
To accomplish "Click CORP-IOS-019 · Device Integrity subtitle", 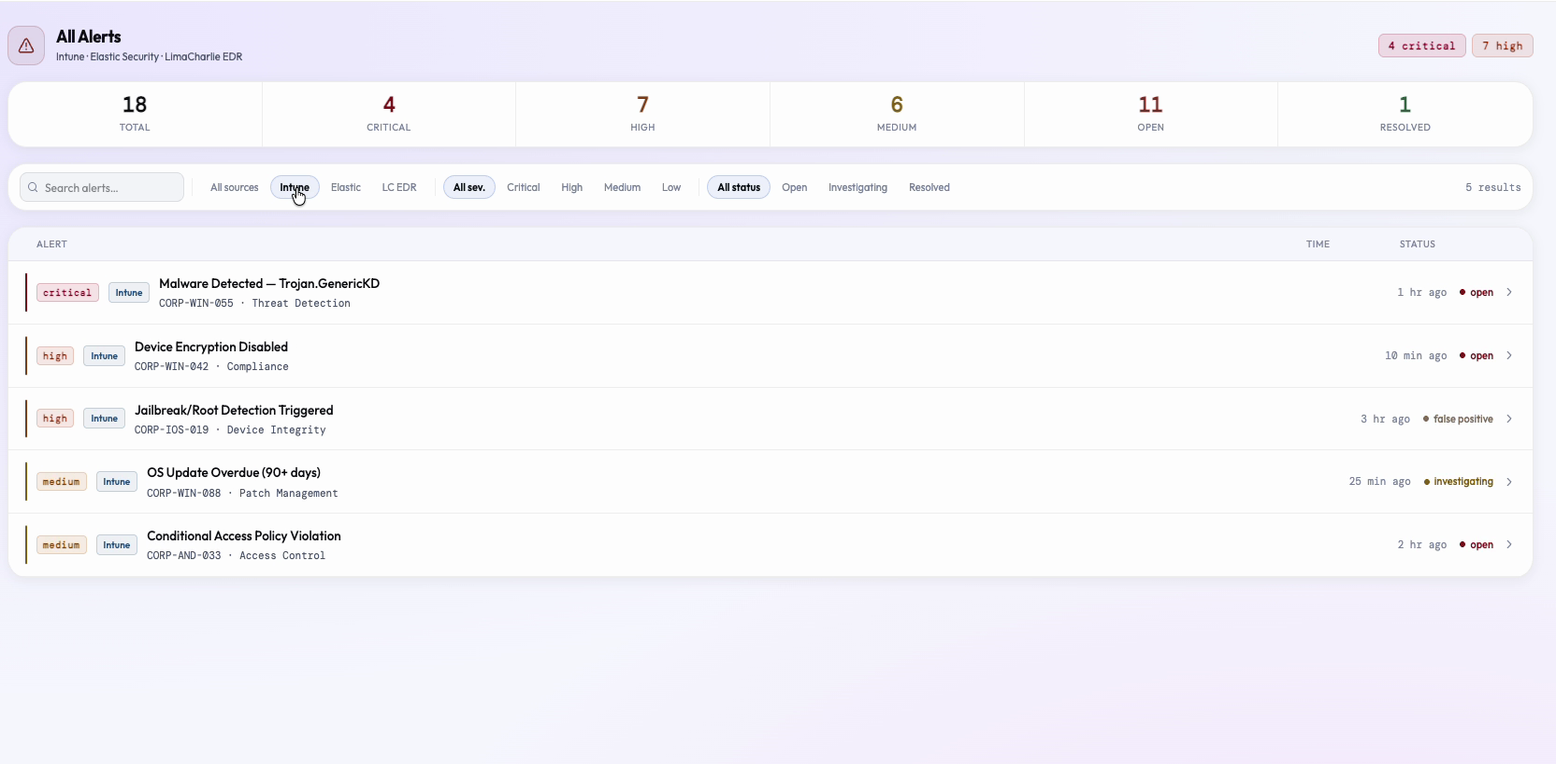I will point(230,430).
